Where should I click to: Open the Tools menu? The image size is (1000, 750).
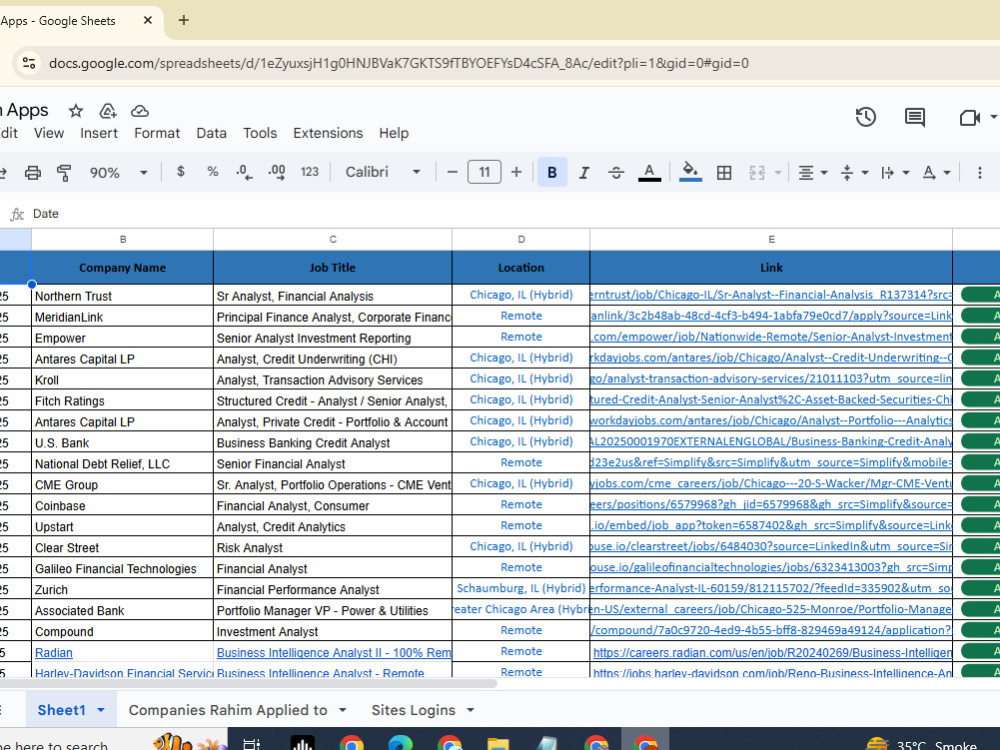coord(260,133)
